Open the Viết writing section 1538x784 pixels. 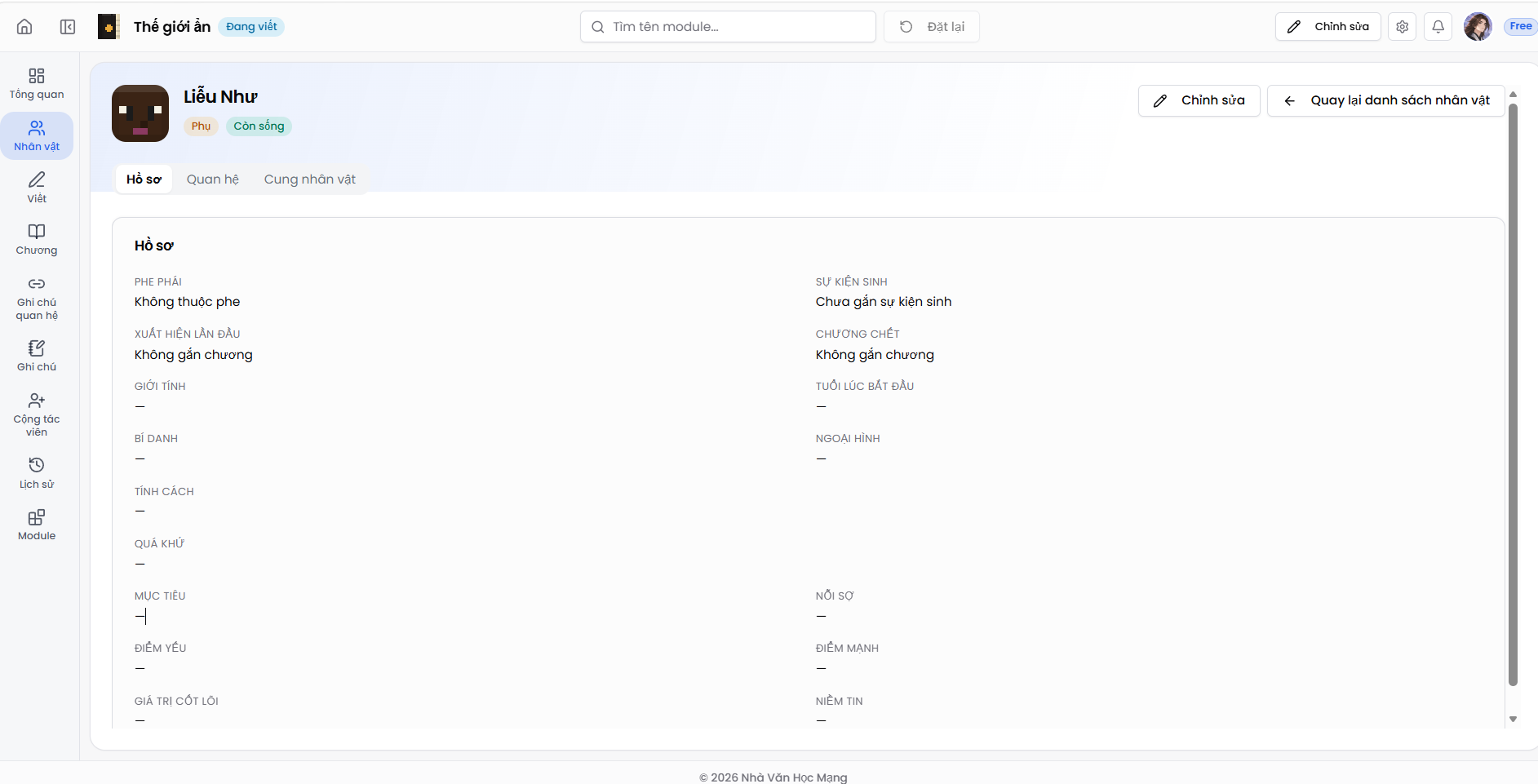pos(37,188)
